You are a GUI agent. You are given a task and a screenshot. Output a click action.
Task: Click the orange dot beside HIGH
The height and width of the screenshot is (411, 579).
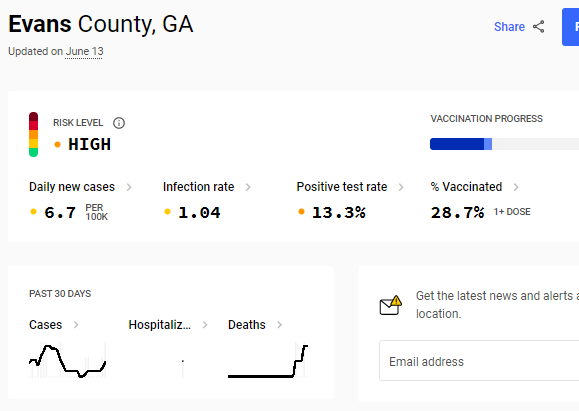click(x=57, y=144)
